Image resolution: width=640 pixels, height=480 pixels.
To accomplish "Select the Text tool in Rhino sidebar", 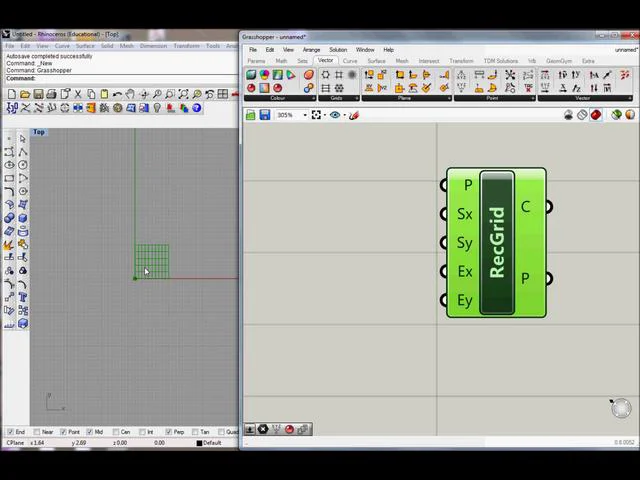I will (x=23, y=297).
